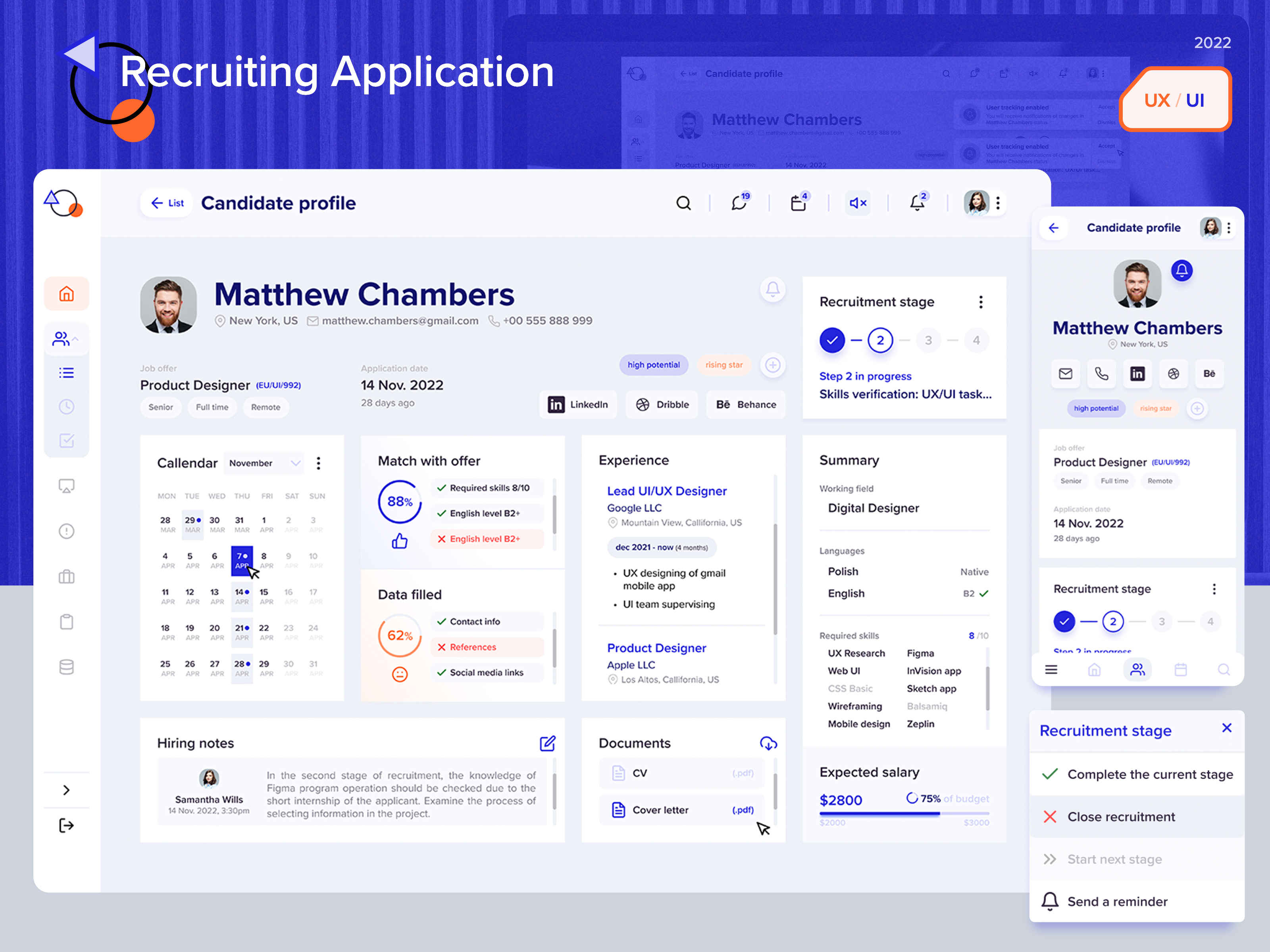Open the CV document

[x=682, y=773]
